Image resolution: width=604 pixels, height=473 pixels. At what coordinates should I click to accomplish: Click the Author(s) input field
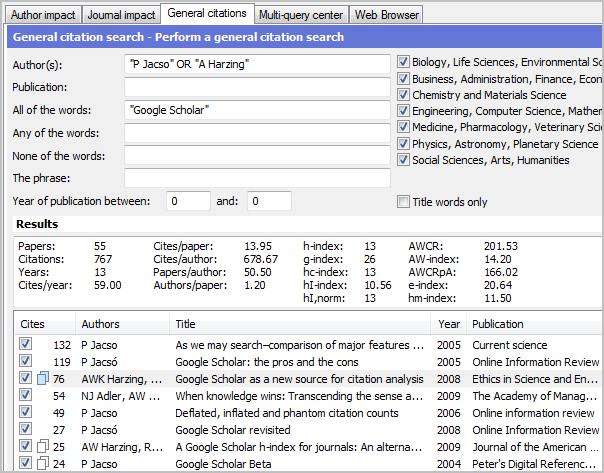pos(257,64)
